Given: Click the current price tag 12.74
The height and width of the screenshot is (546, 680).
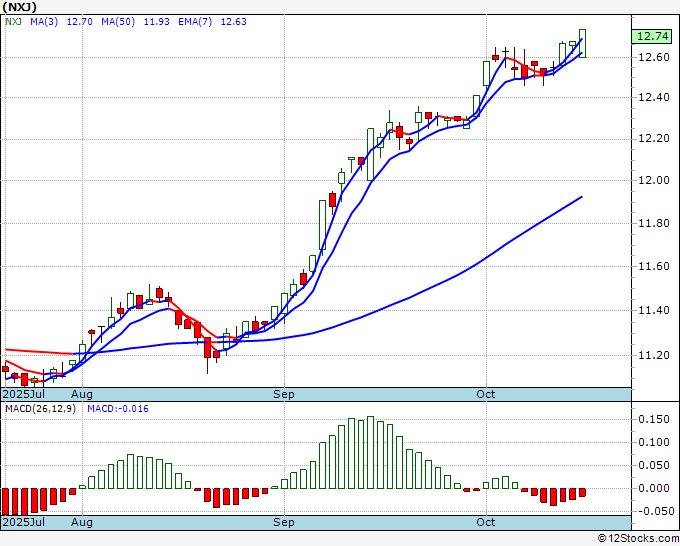Looking at the screenshot, I should pyautogui.click(x=653, y=36).
